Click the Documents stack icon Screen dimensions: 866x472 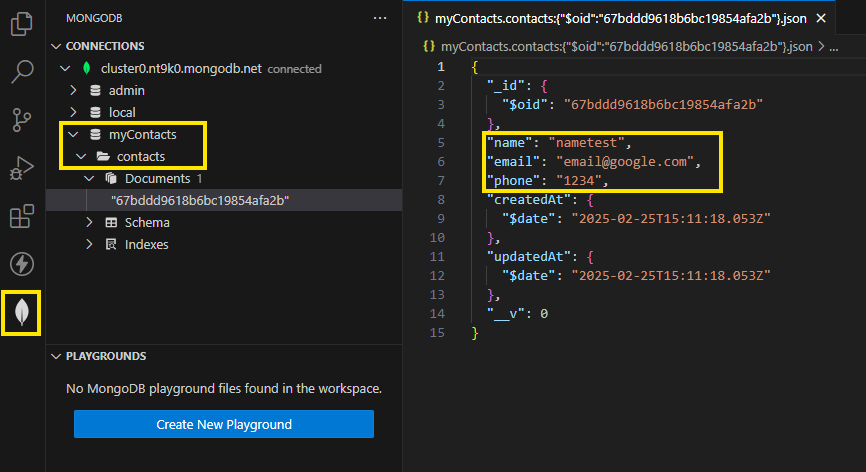click(111, 178)
